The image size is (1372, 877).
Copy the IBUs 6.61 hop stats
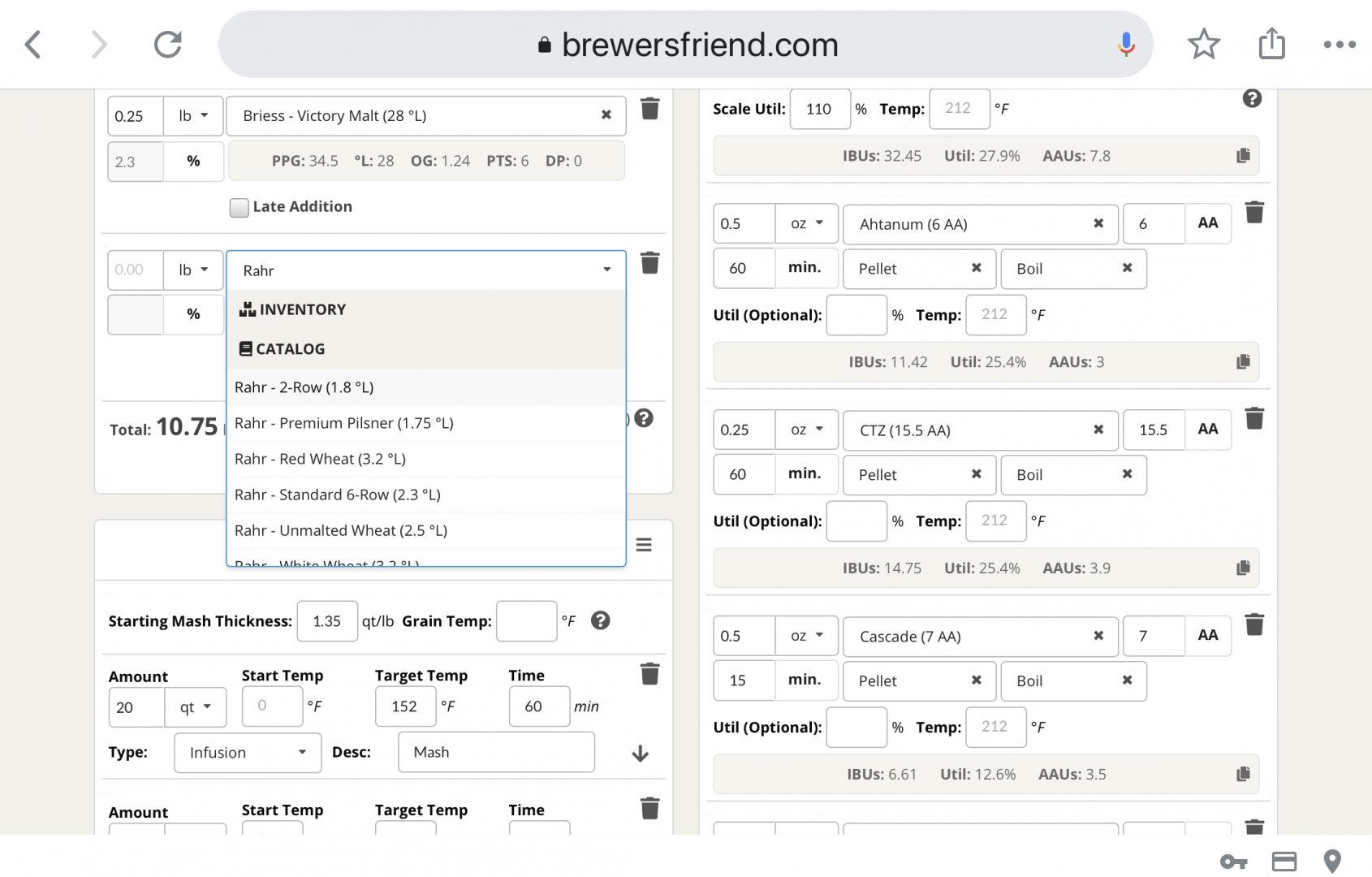click(x=1243, y=775)
